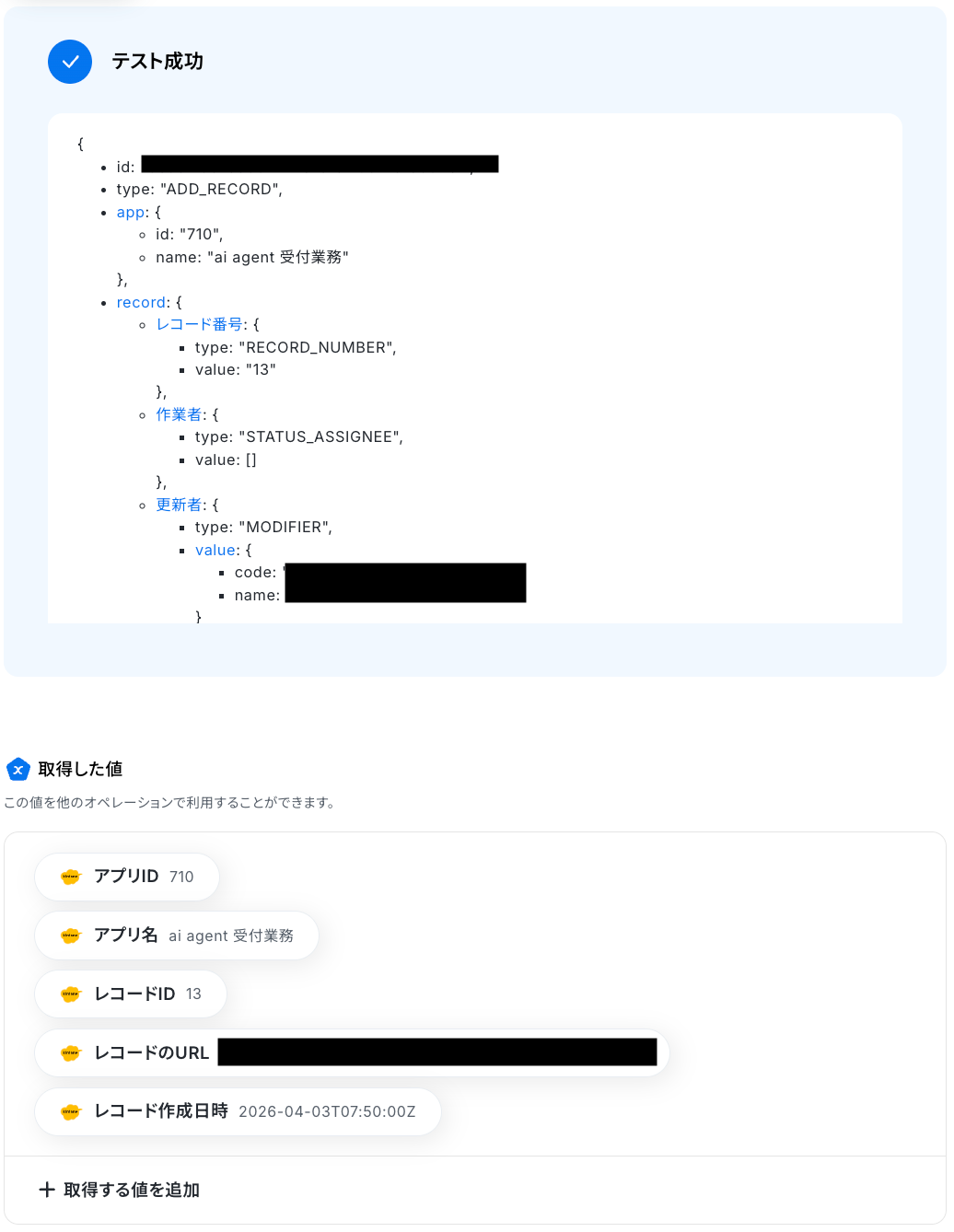Select the アプリ名 ai agent 受付業務 chip
This screenshot has height=1232, width=954.
coord(177,936)
